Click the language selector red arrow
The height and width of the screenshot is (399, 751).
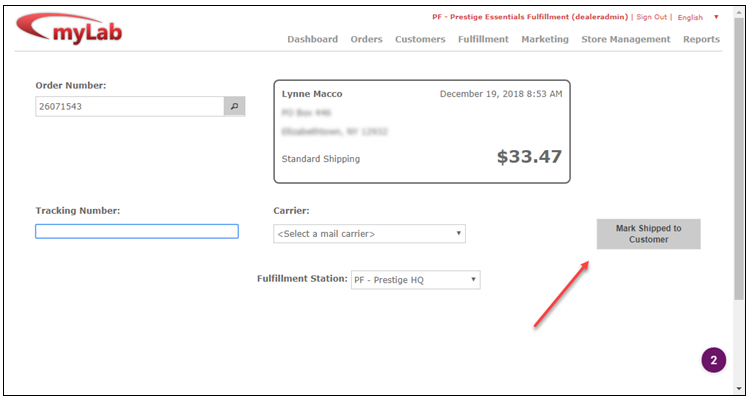coord(716,17)
